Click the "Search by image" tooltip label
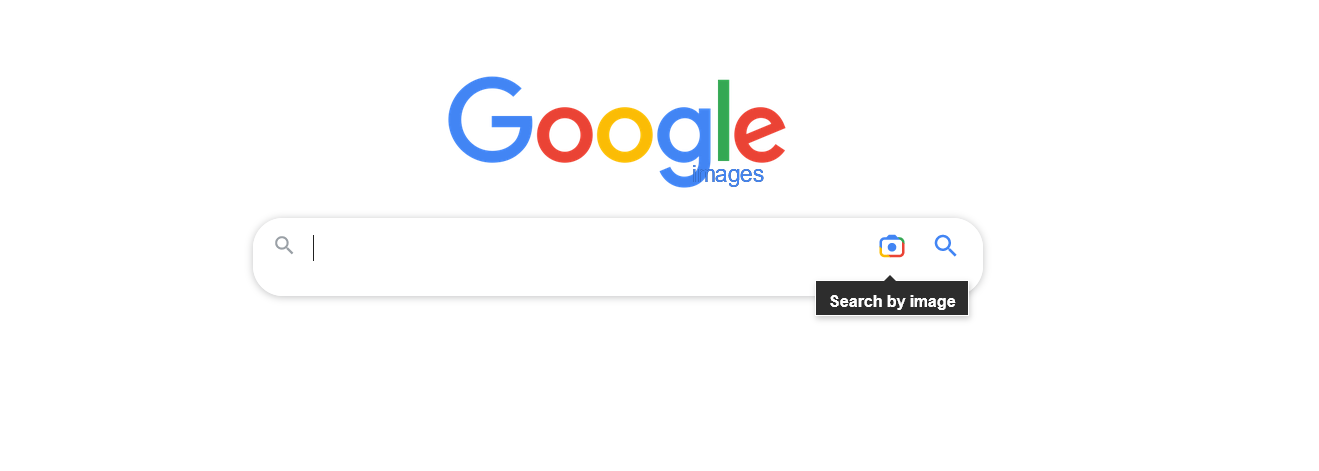 point(892,301)
